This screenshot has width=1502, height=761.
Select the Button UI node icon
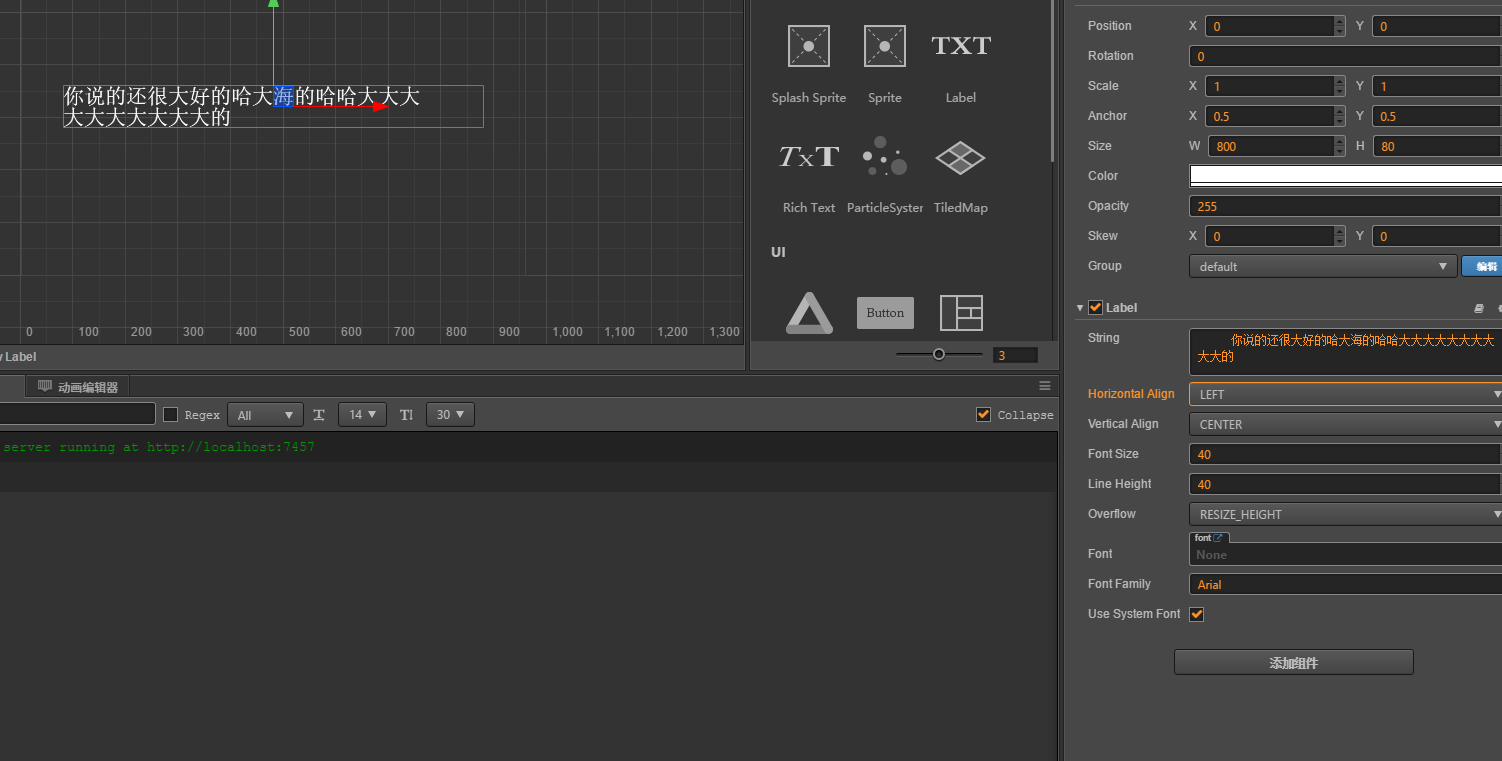tap(885, 313)
